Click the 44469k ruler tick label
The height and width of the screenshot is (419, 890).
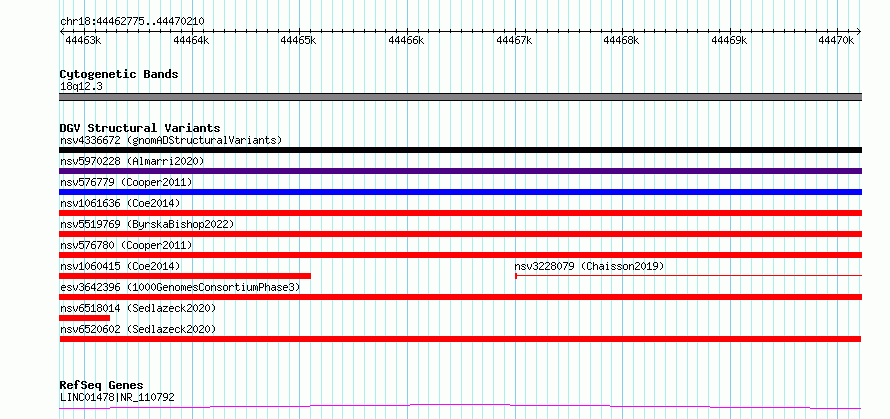[729, 40]
